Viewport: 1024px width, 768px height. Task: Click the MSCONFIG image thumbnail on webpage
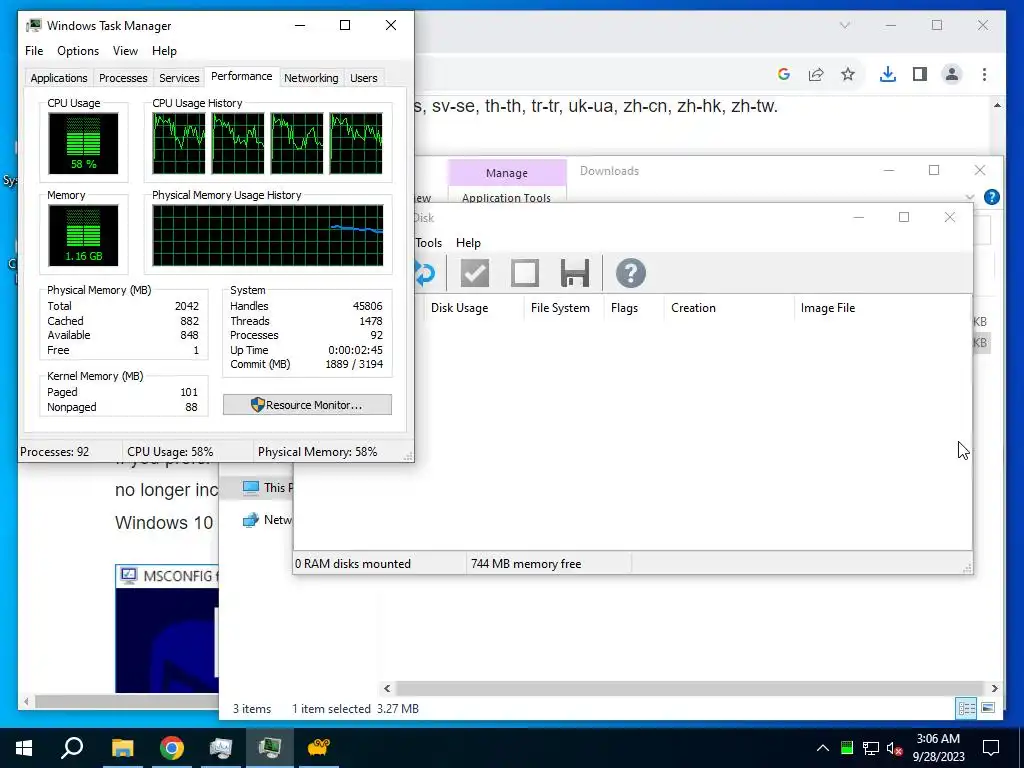[167, 628]
